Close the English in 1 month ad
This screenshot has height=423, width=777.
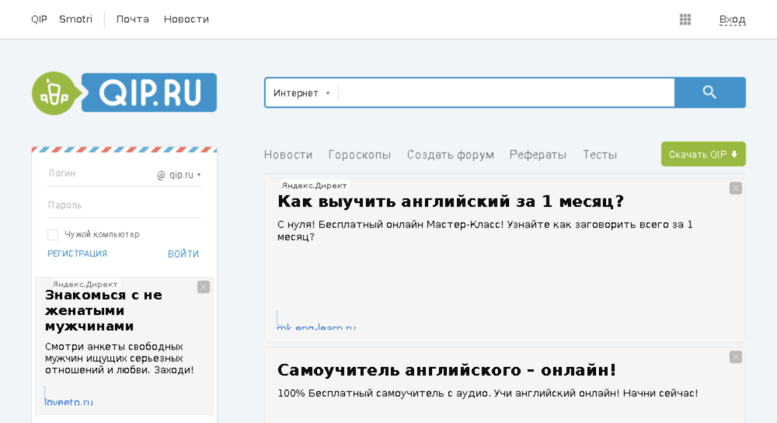[735, 188]
